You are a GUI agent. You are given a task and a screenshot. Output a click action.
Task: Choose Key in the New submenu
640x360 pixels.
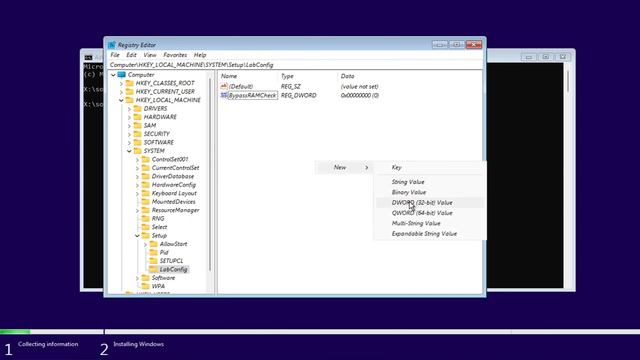pos(429,167)
